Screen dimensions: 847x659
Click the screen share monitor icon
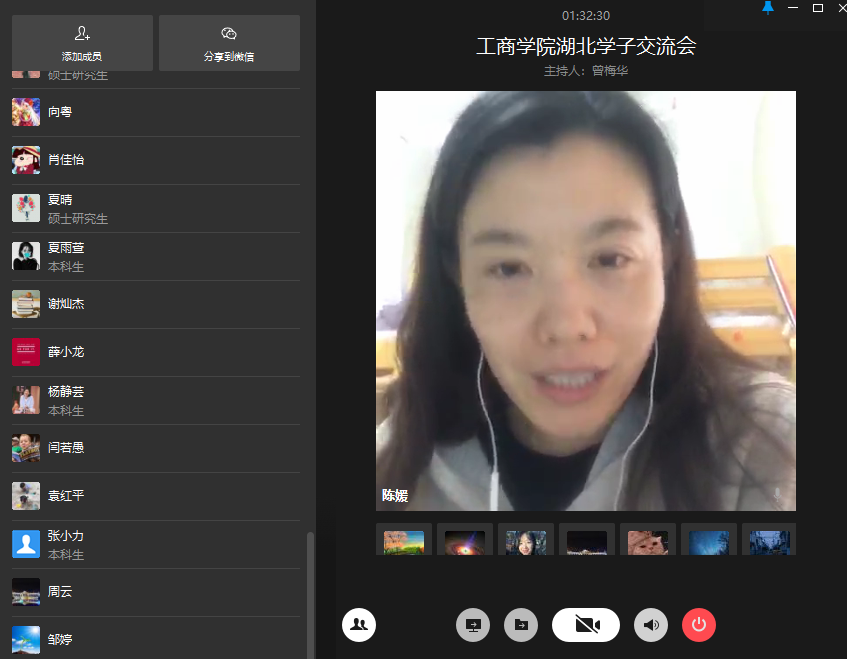tap(473, 625)
